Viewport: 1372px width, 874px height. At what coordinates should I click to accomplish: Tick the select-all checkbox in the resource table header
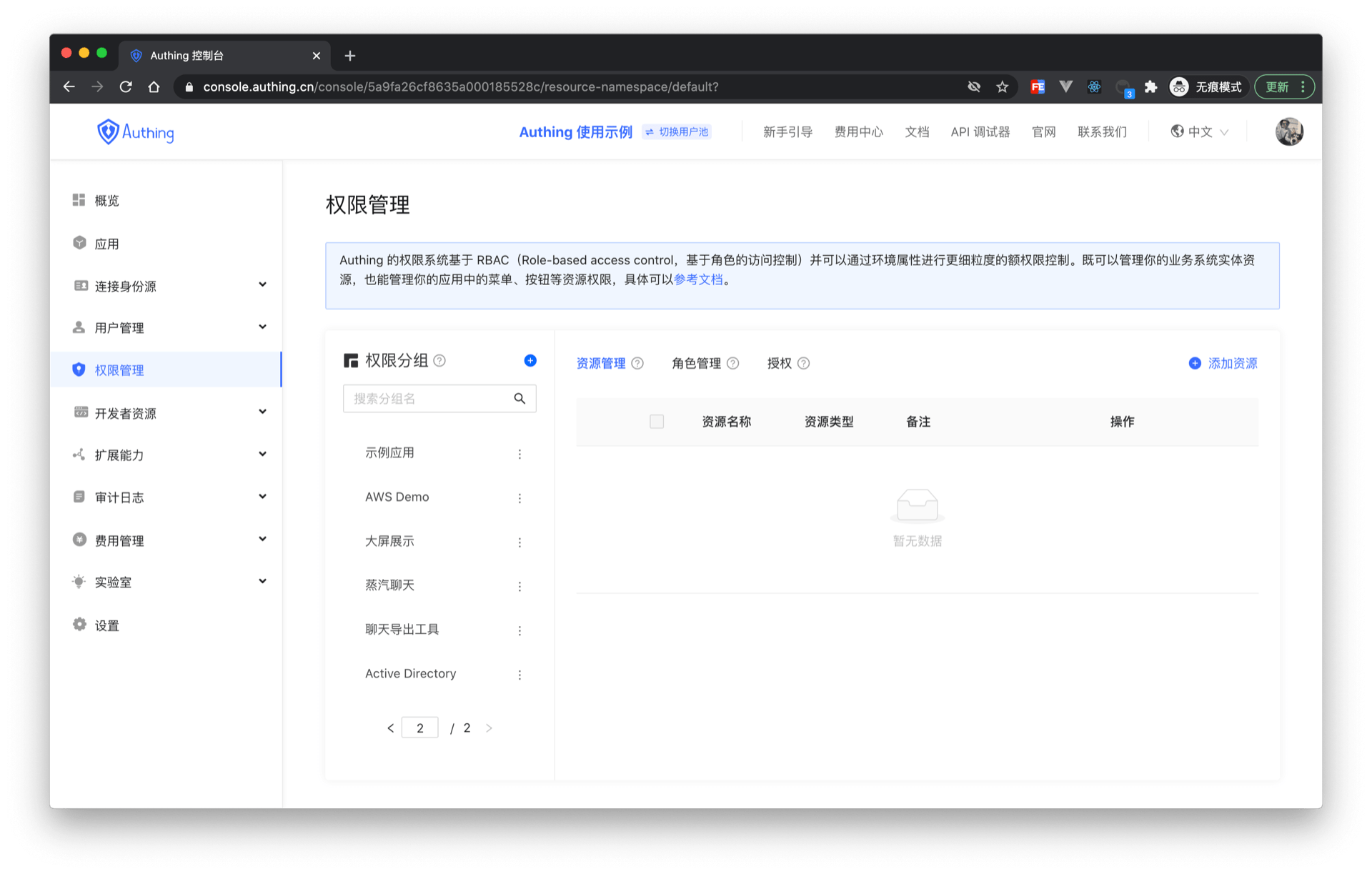[656, 422]
